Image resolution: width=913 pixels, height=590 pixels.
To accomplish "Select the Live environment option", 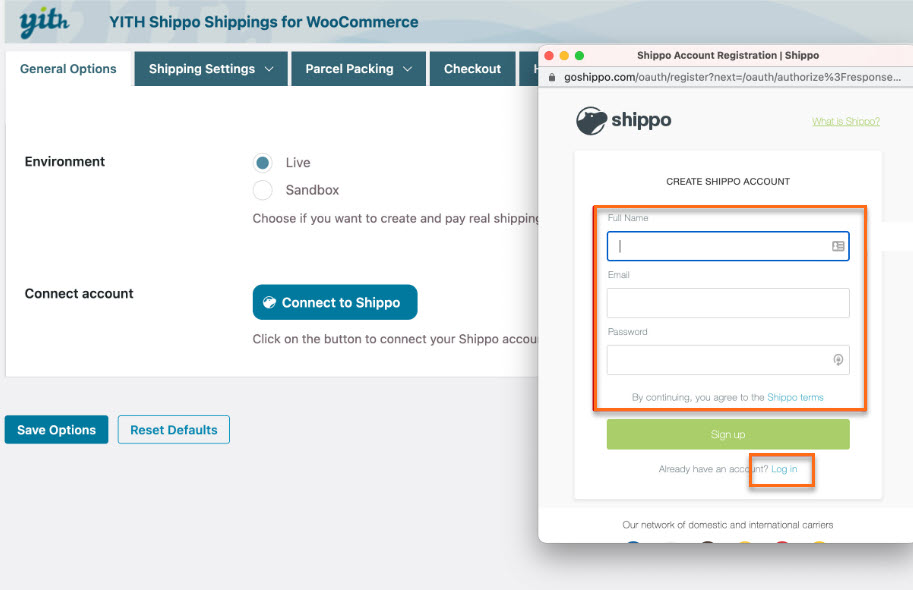I will 263,163.
